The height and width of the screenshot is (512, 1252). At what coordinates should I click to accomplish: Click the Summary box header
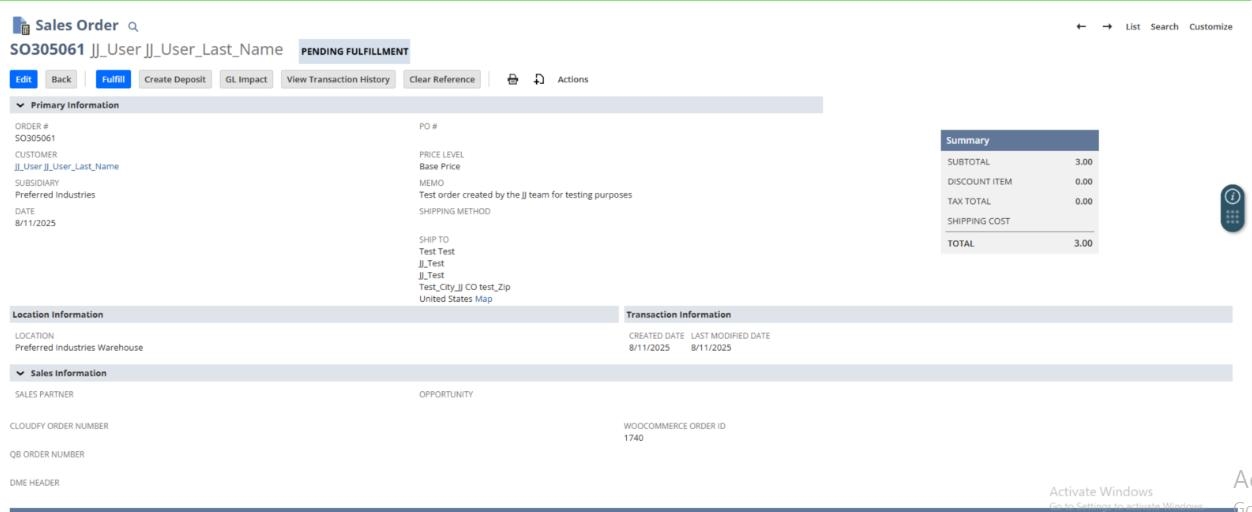[x=1020, y=141]
